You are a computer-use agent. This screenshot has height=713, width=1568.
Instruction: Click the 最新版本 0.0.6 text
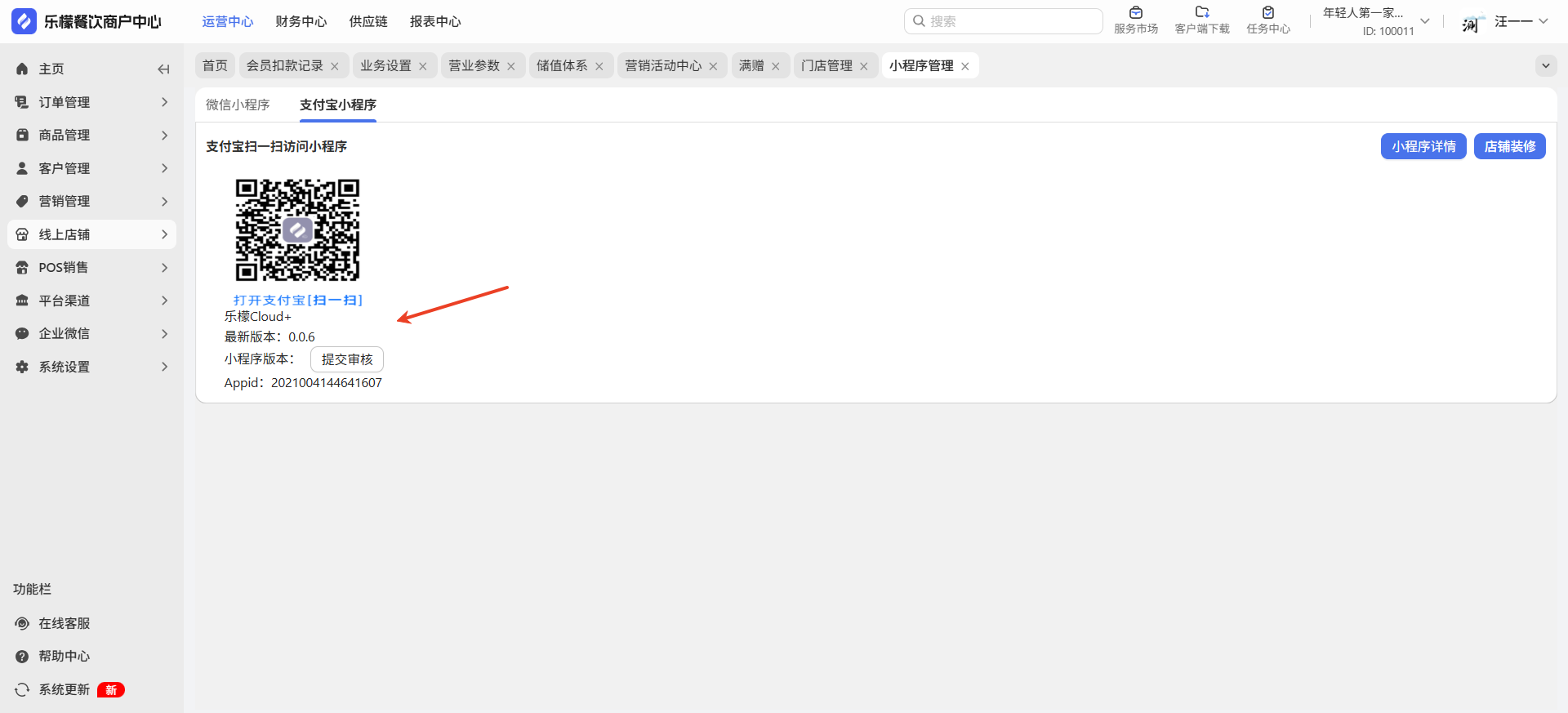(269, 337)
